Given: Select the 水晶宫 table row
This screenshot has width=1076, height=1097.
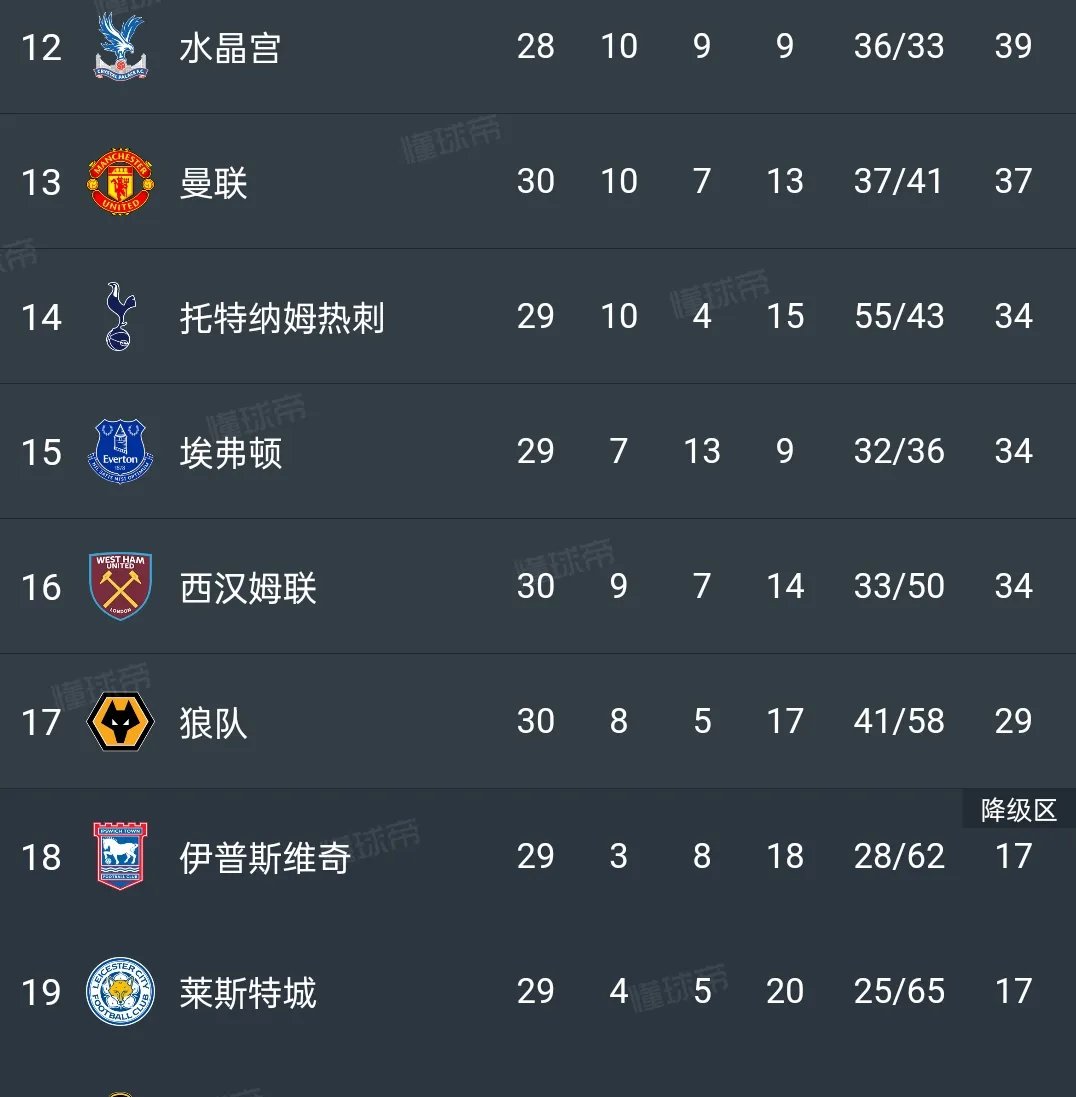Looking at the screenshot, I should (x=538, y=47).
